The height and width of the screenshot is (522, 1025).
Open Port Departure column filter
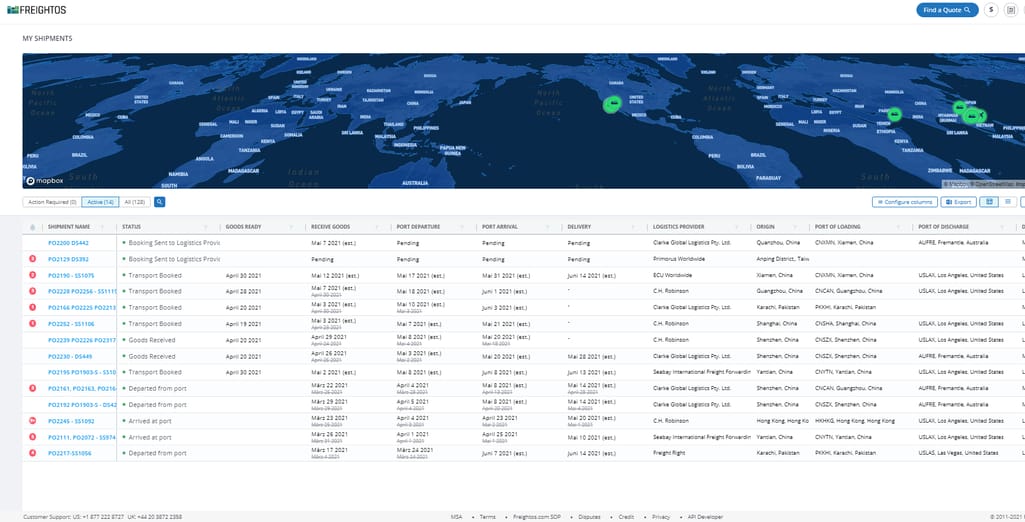462,227
